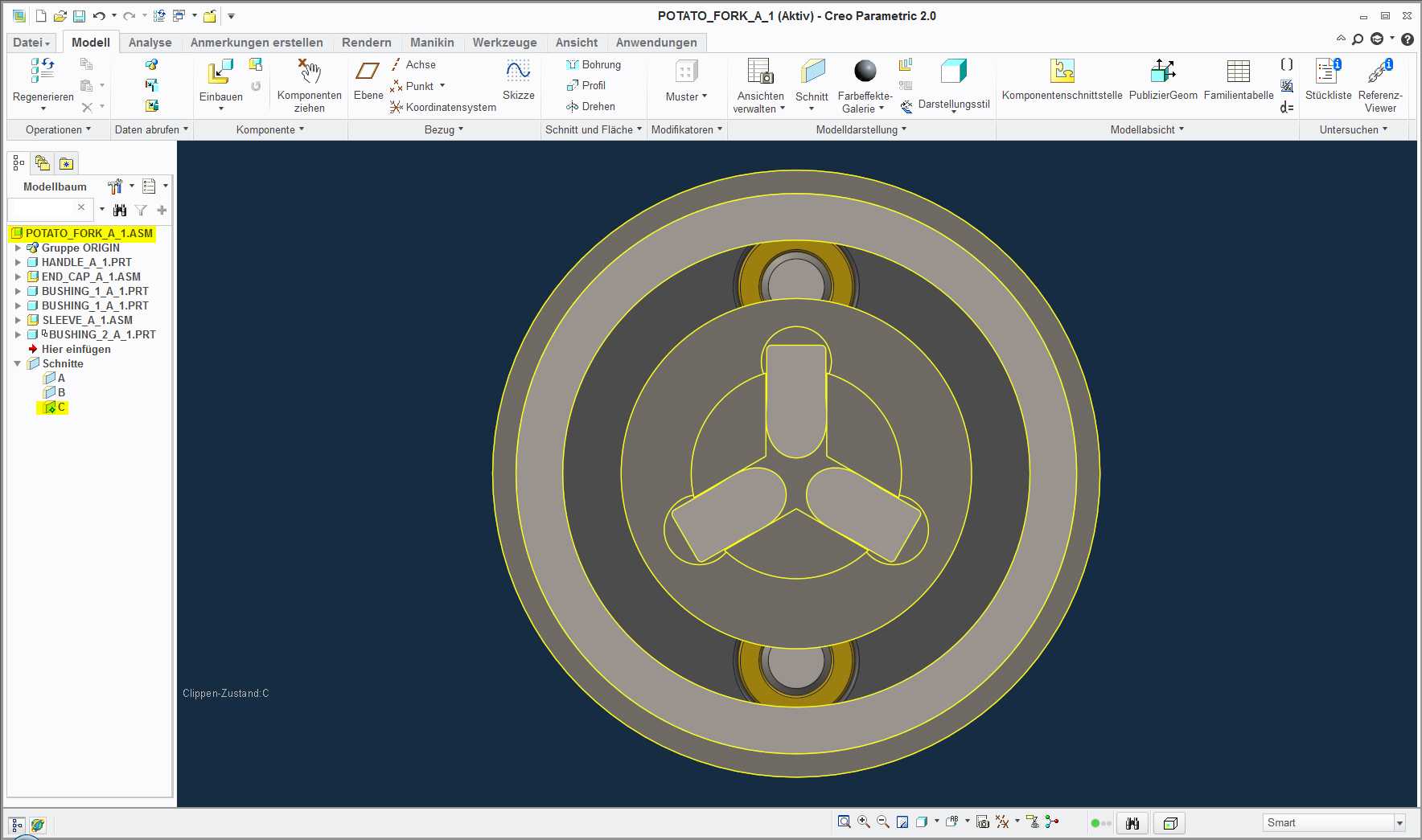Toggle the 3D box selection button in status bar

coord(1170,823)
